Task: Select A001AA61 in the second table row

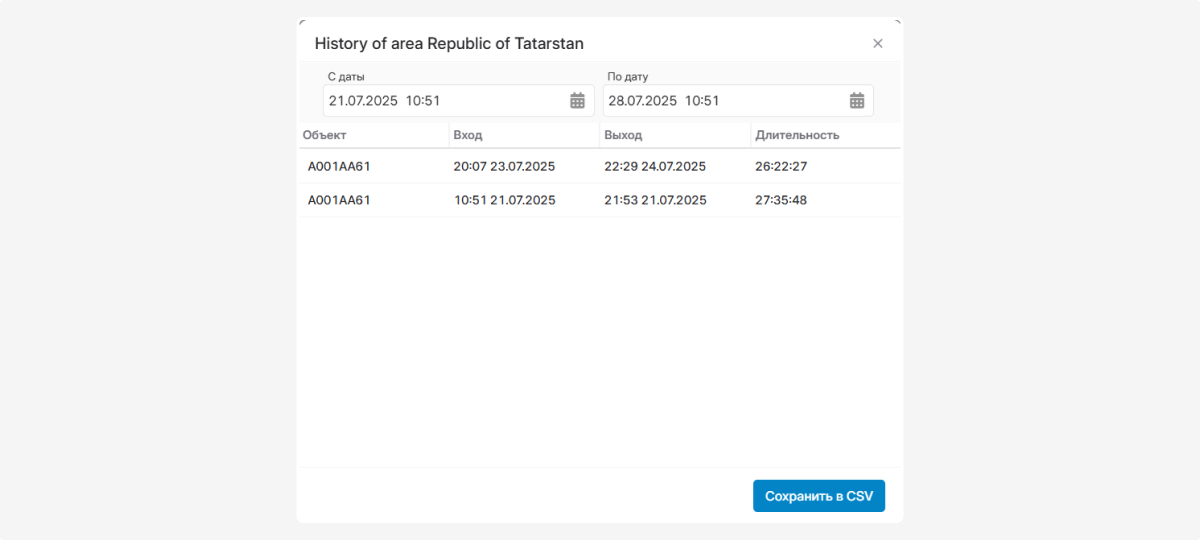Action: (339, 200)
